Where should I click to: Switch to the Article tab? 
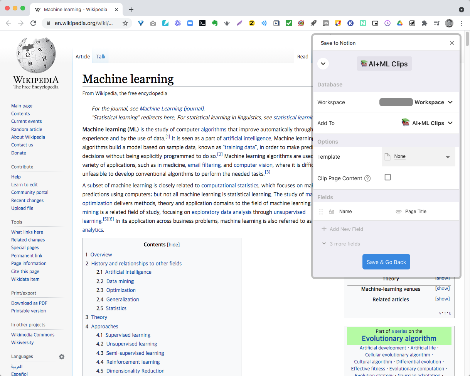[83, 56]
